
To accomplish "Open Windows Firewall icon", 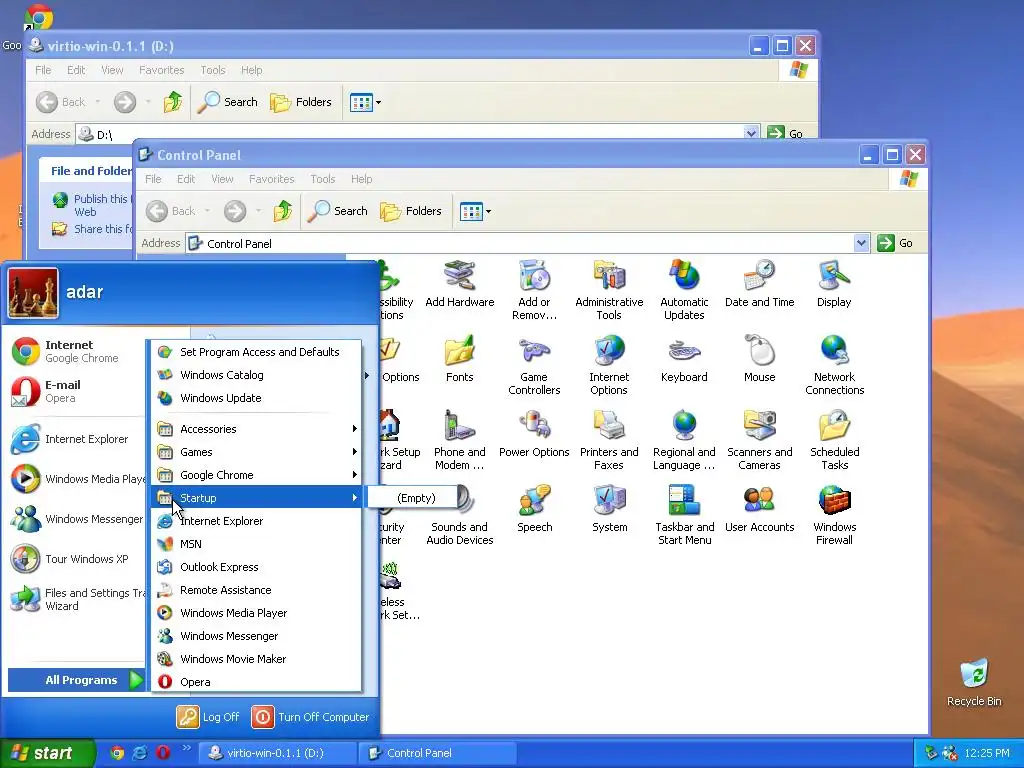I will click(834, 515).
